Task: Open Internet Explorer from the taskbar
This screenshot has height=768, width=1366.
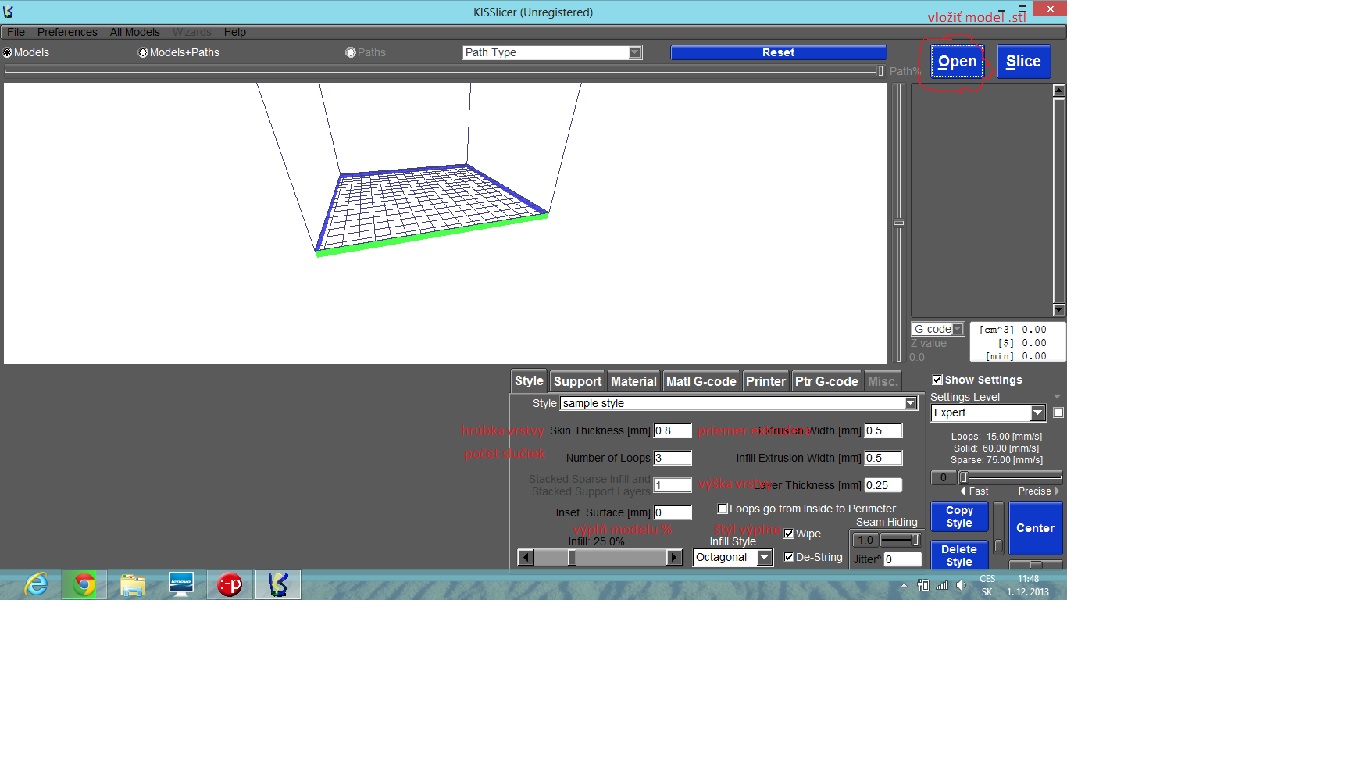Action: click(36, 585)
